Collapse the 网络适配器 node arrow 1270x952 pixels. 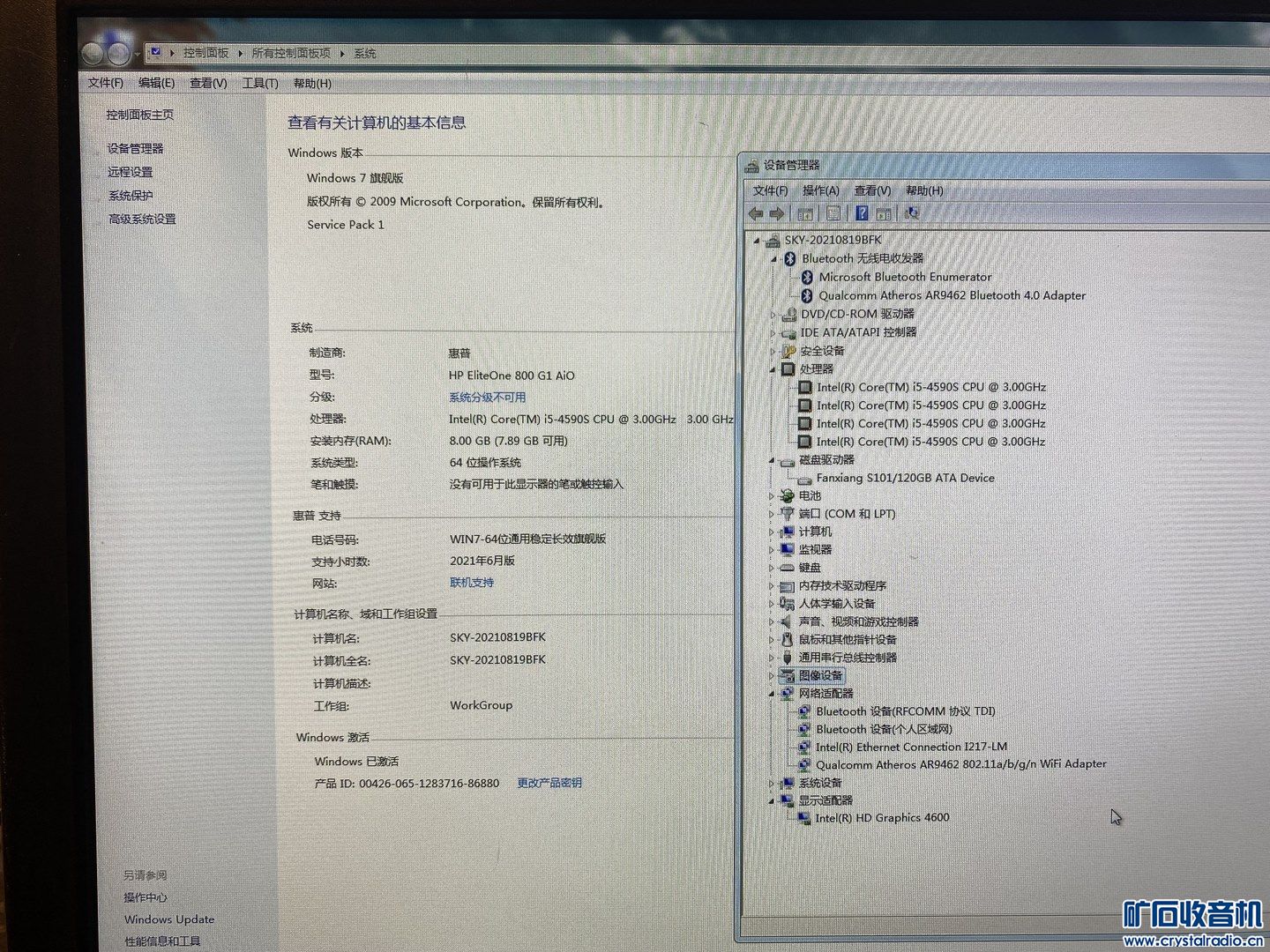[772, 694]
